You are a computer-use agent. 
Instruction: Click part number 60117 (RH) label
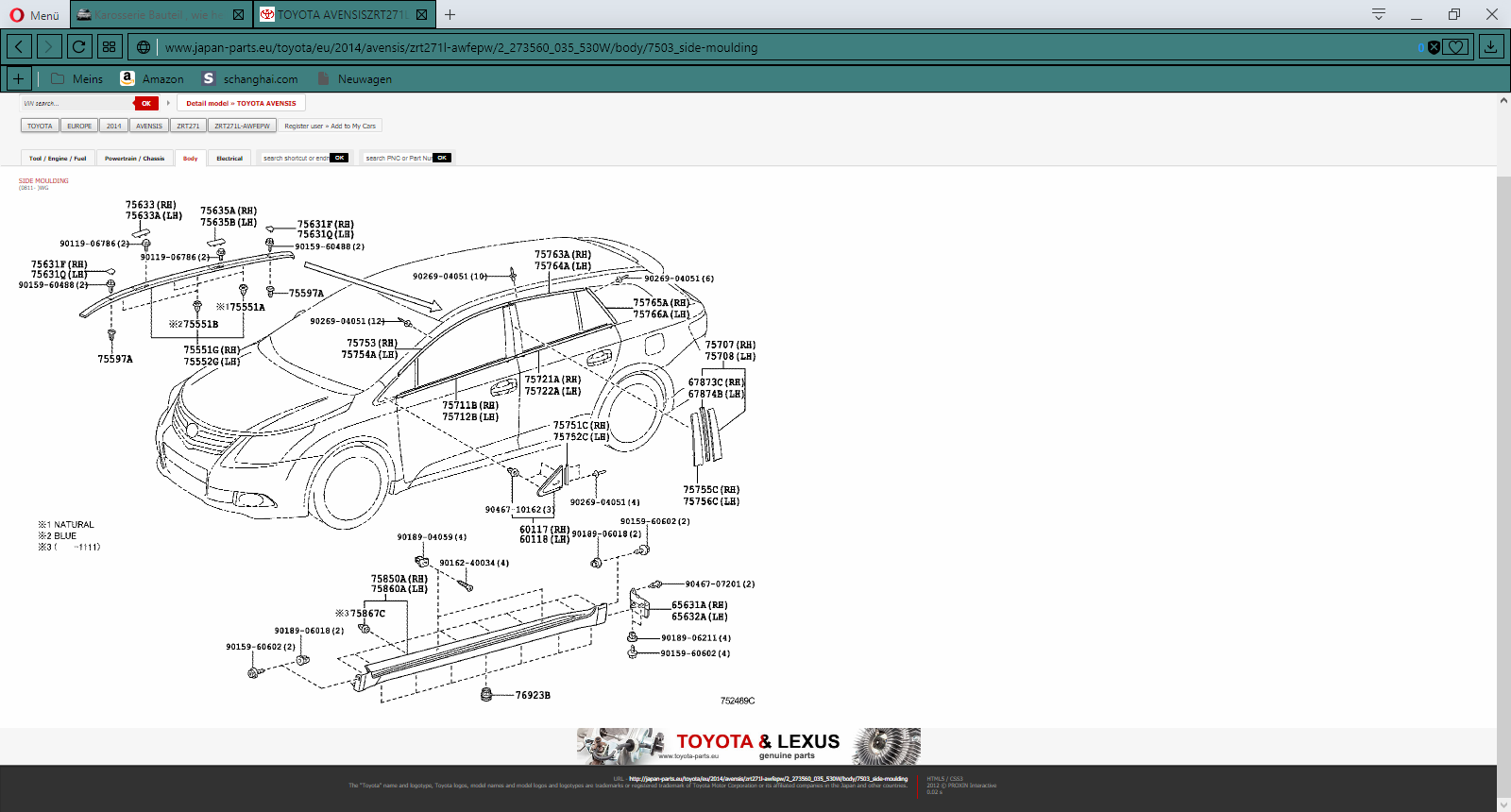pyautogui.click(x=544, y=530)
